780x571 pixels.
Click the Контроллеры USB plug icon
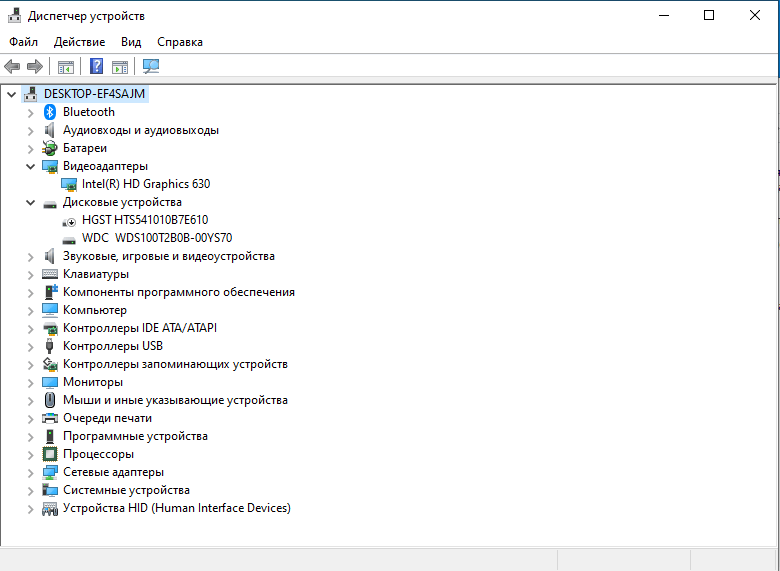coord(49,346)
